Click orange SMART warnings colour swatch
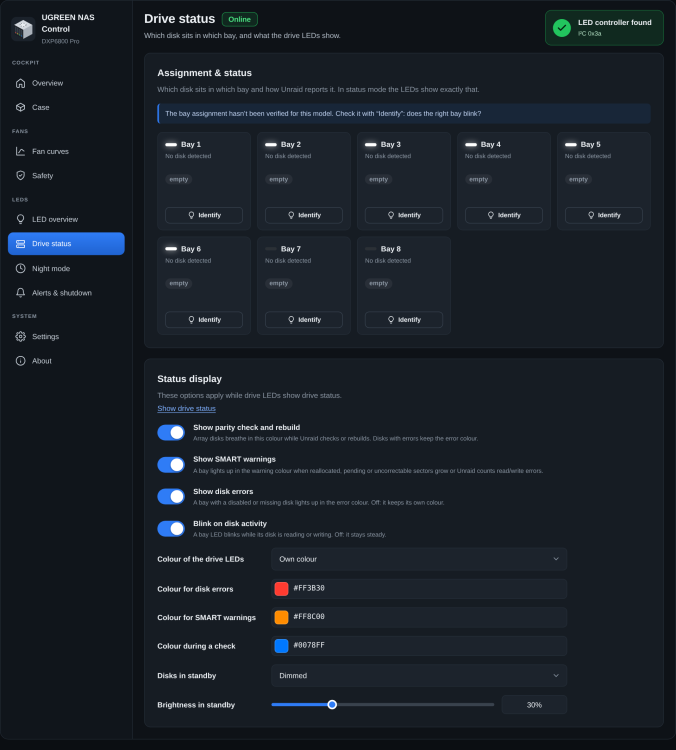This screenshot has height=750, width=676. tap(281, 617)
